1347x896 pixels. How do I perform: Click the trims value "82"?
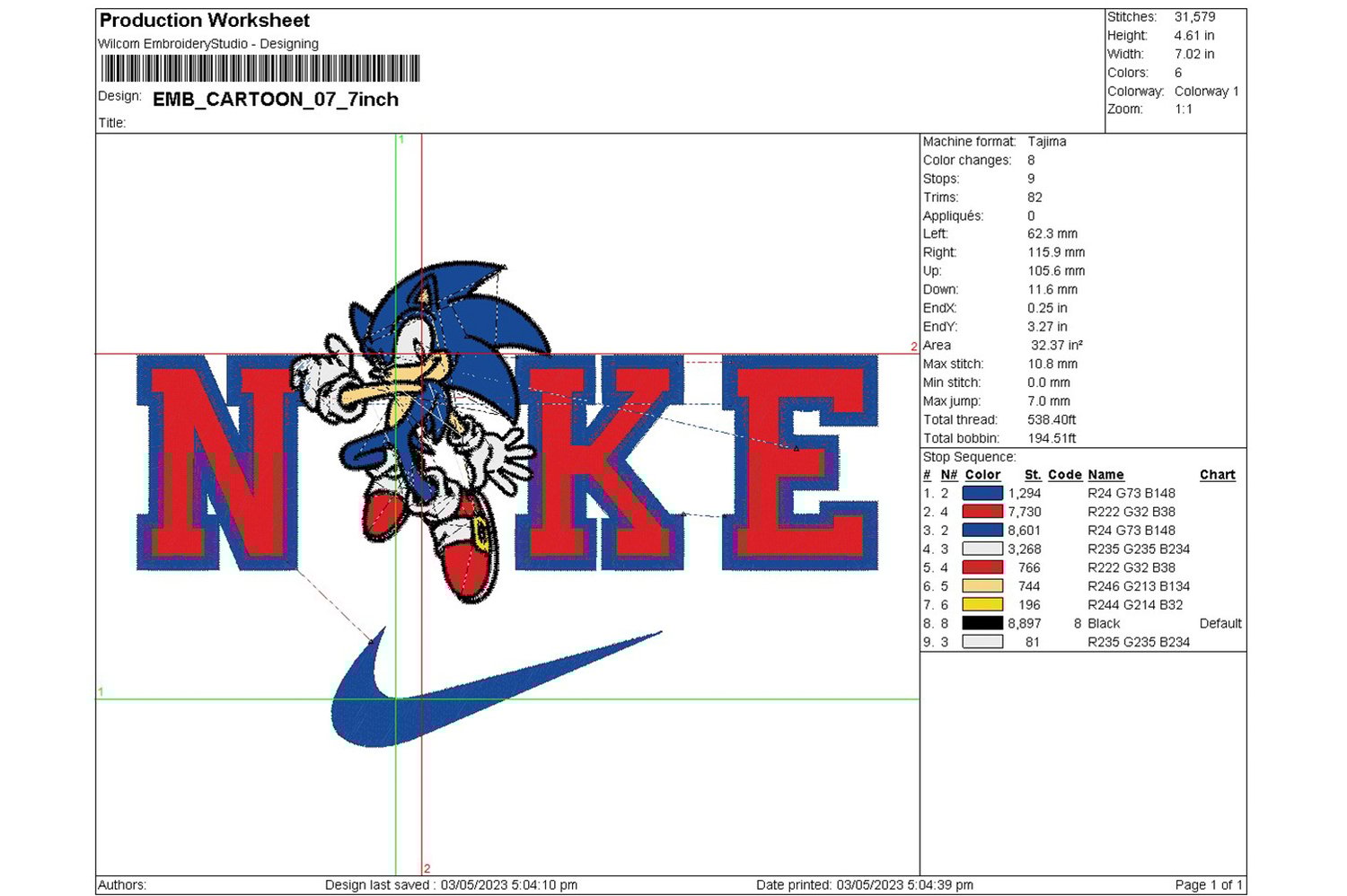[1035, 198]
